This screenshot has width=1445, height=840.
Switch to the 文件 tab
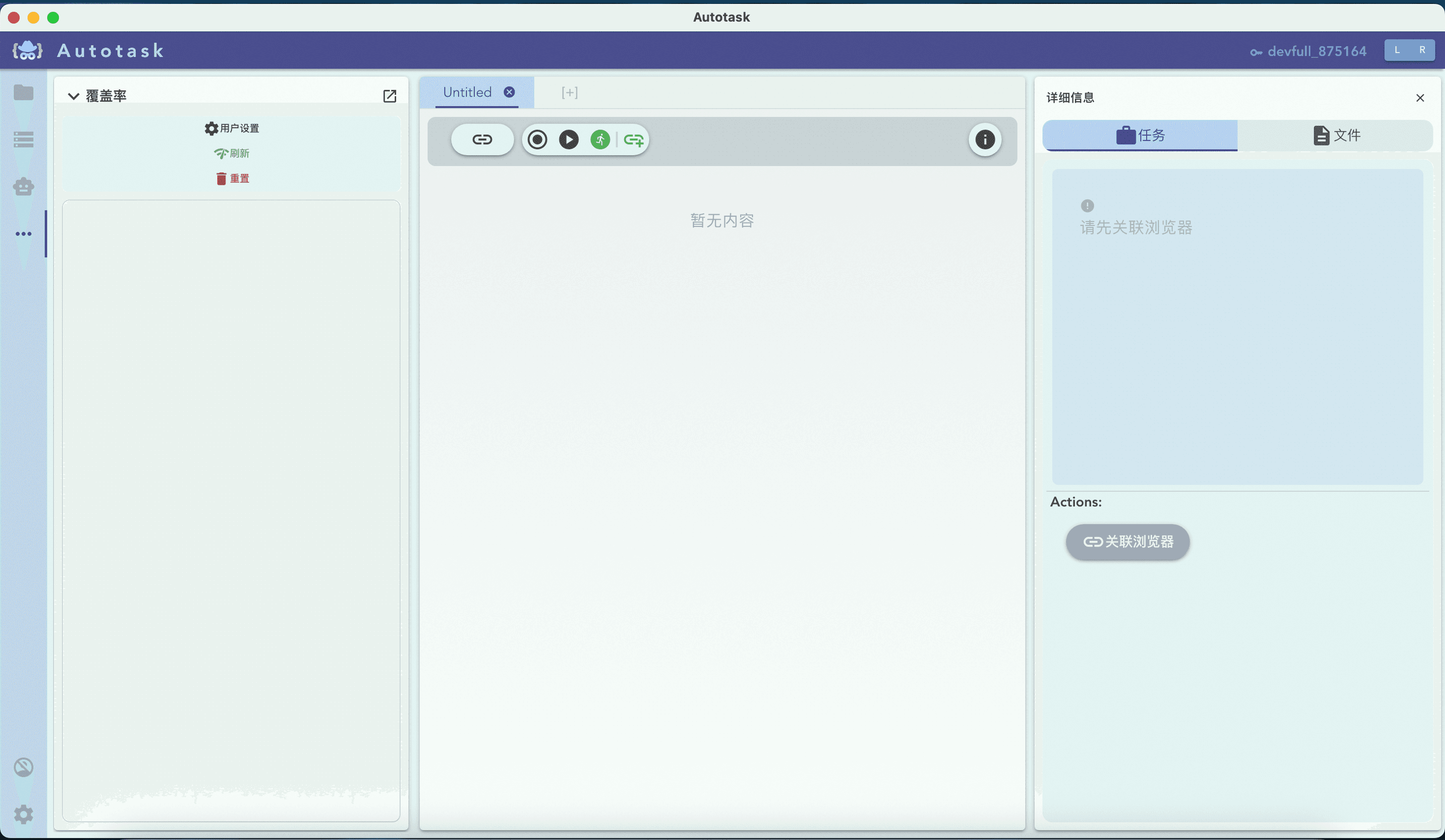point(1336,135)
